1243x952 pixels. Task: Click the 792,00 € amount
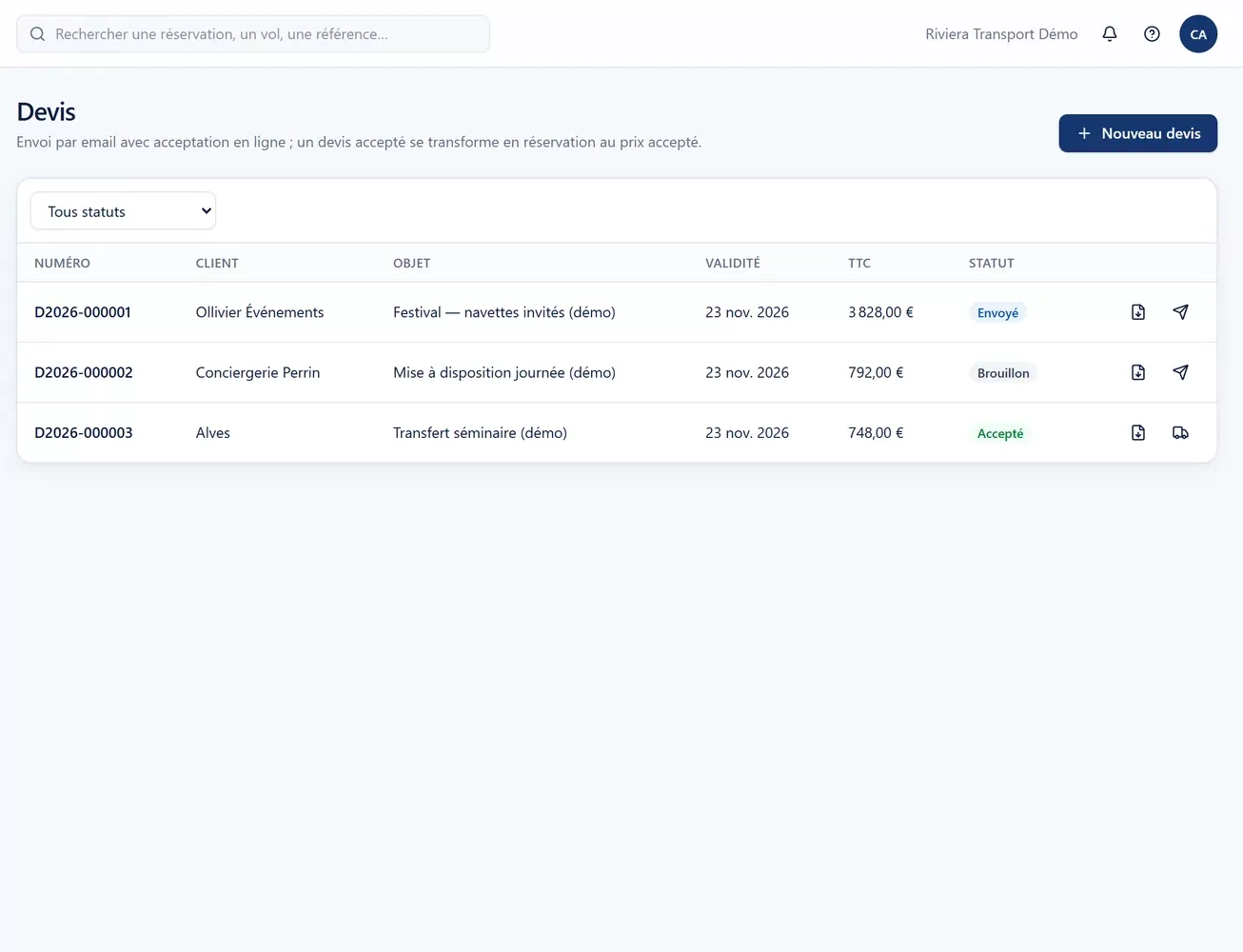point(876,372)
